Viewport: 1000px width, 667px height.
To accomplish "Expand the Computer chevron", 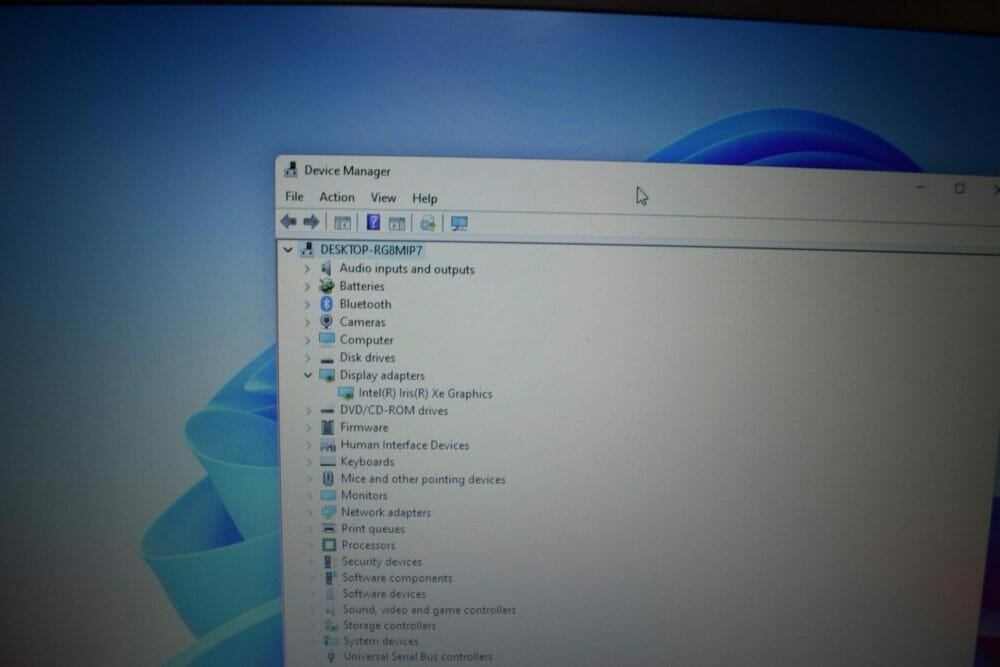I will click(x=307, y=340).
